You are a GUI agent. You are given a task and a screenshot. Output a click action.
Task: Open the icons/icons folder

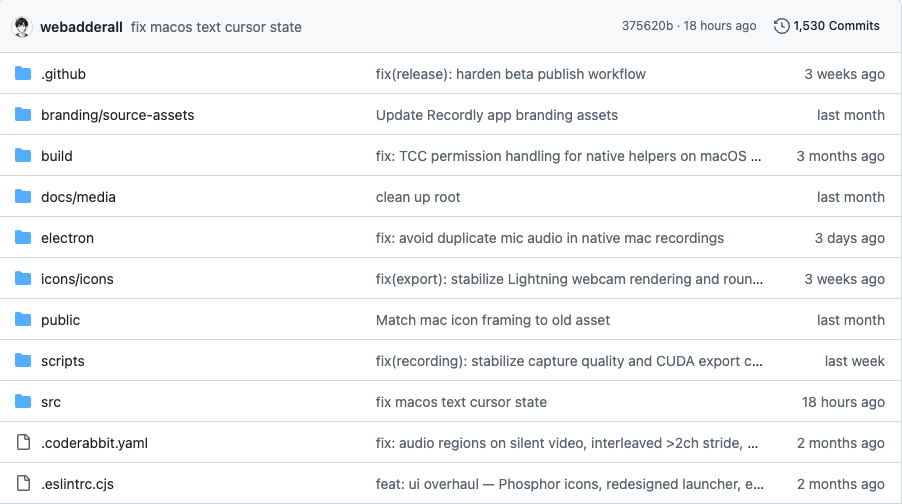pyautogui.click(x=77, y=279)
